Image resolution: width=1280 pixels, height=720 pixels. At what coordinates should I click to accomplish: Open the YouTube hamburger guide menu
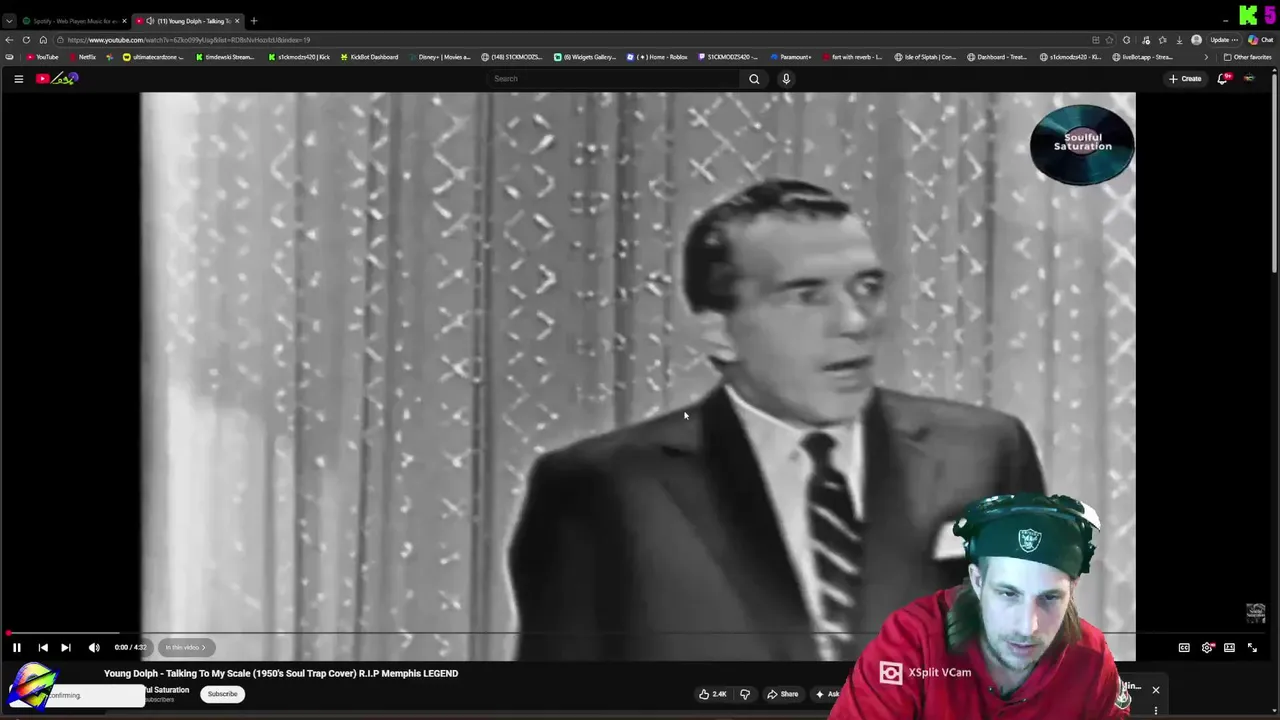[x=18, y=79]
